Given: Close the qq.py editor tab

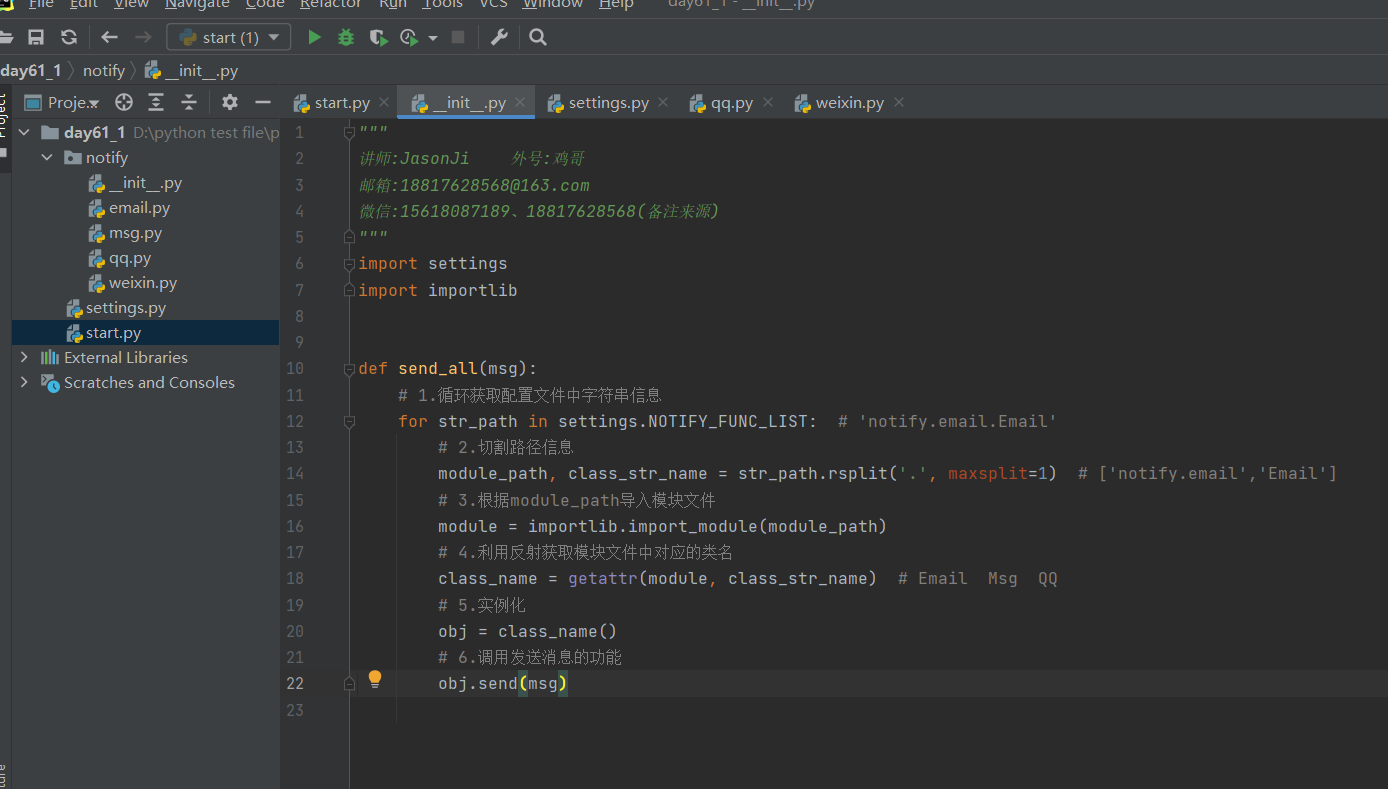Looking at the screenshot, I should click(x=768, y=102).
